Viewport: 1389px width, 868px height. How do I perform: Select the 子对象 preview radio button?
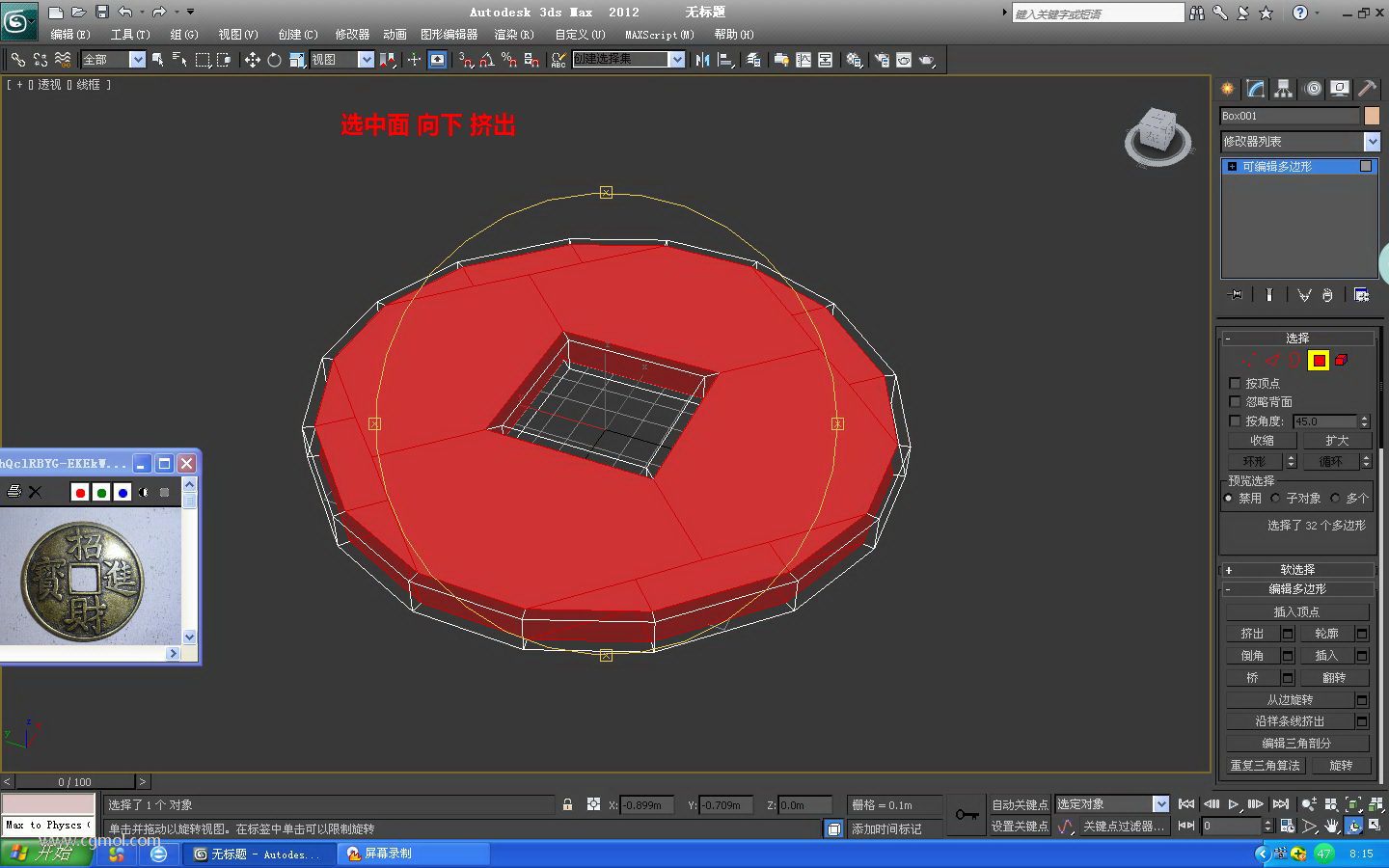pos(1275,499)
